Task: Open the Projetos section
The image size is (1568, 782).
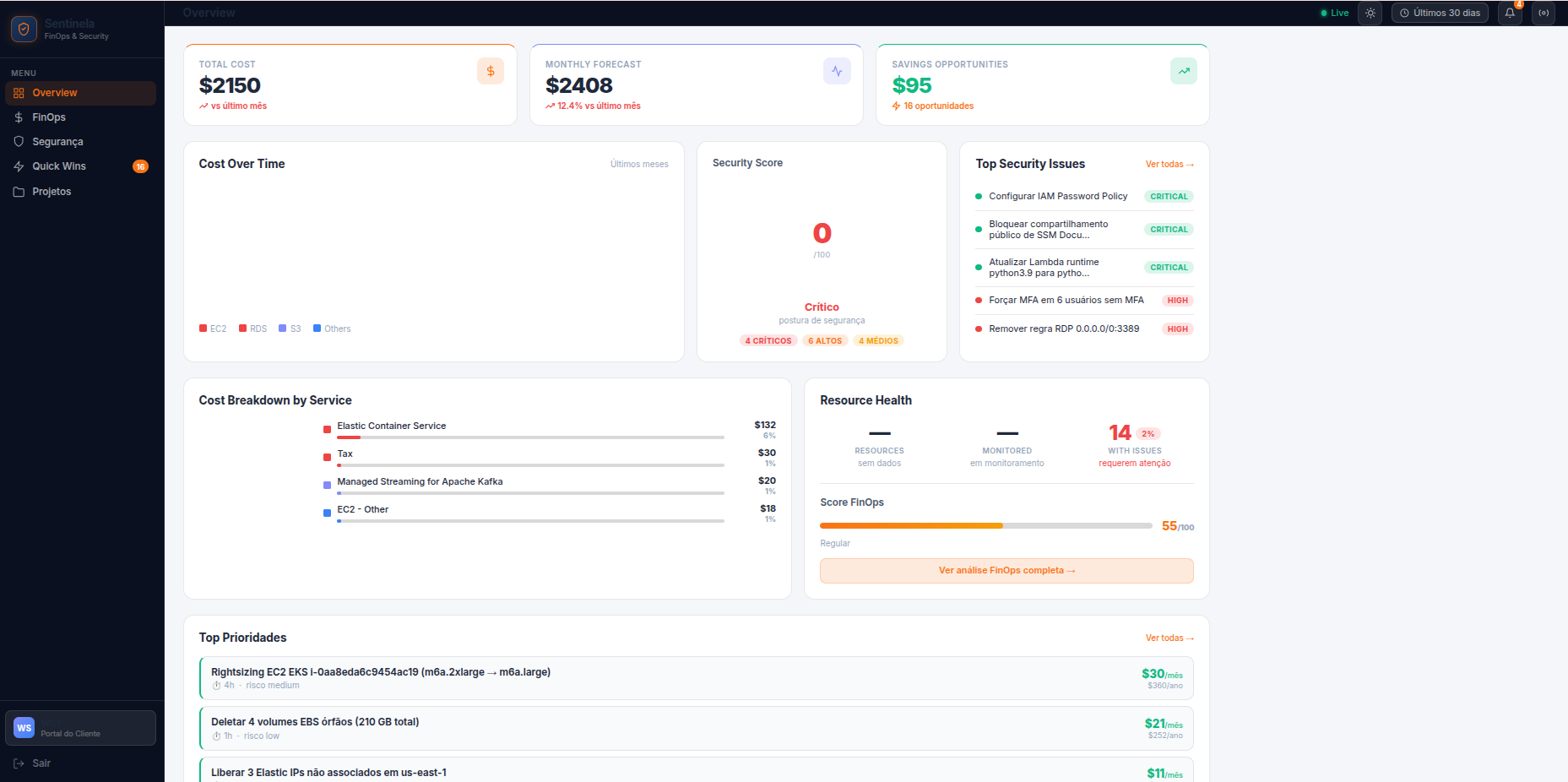Action: [81, 192]
